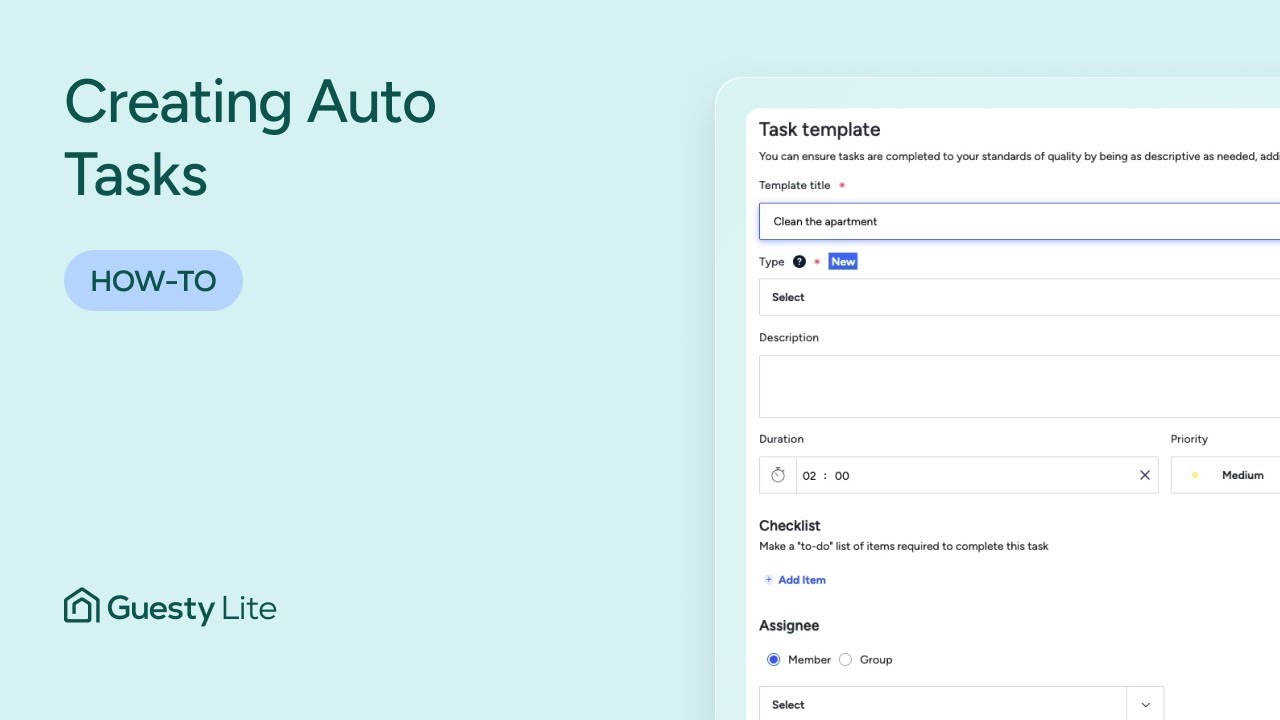Click into the Description text area
Viewport: 1280px width, 720px height.
tap(1020, 386)
